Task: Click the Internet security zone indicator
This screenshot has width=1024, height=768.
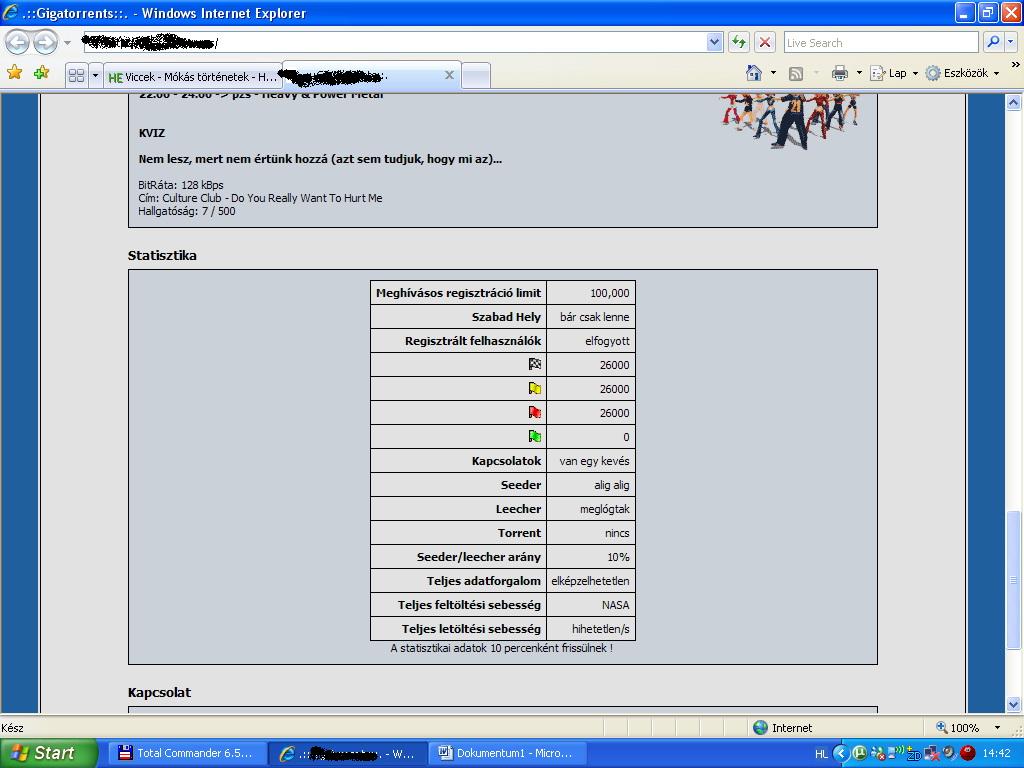Action: pos(782,728)
